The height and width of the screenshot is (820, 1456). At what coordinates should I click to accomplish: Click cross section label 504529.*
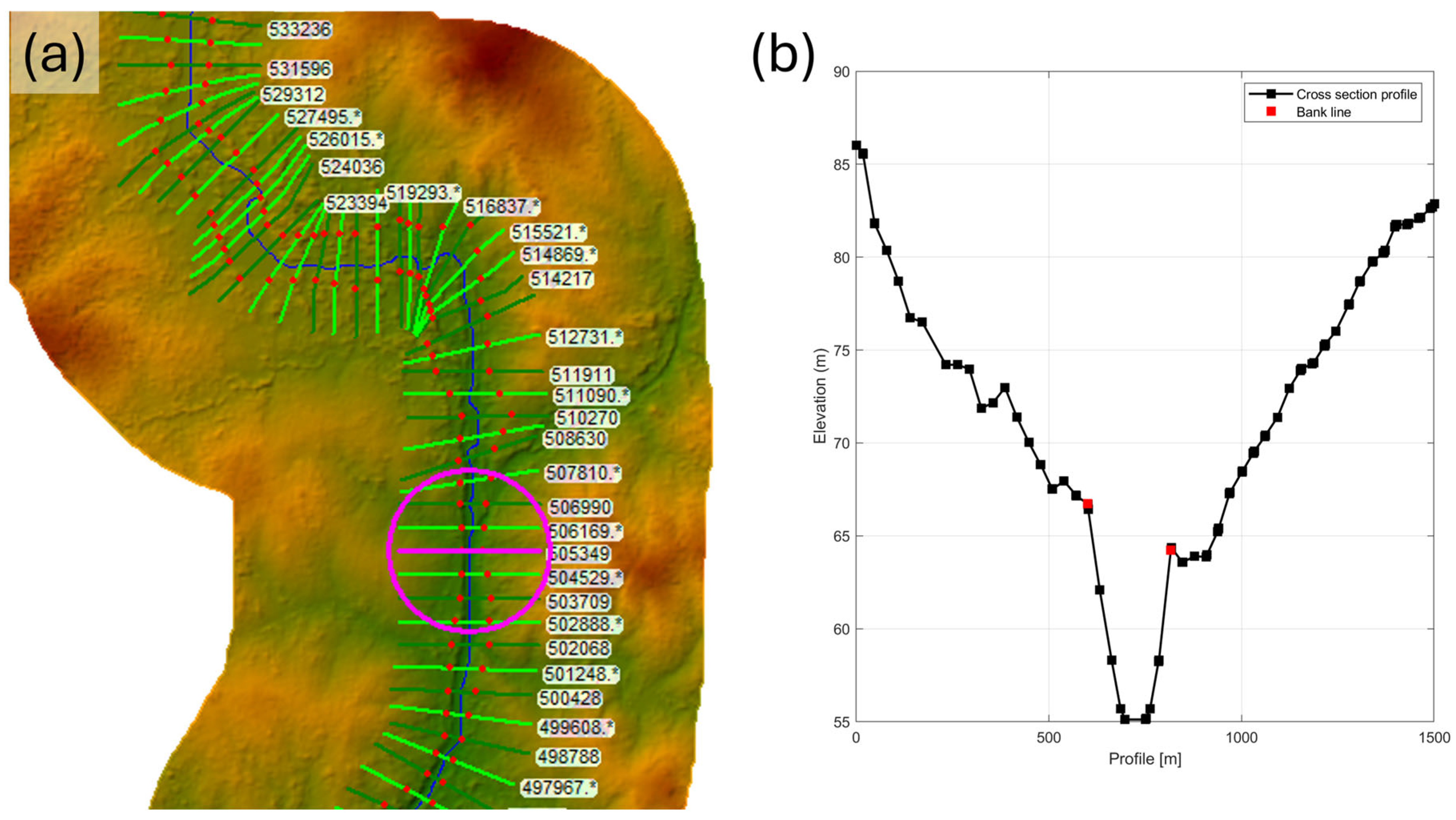(585, 578)
